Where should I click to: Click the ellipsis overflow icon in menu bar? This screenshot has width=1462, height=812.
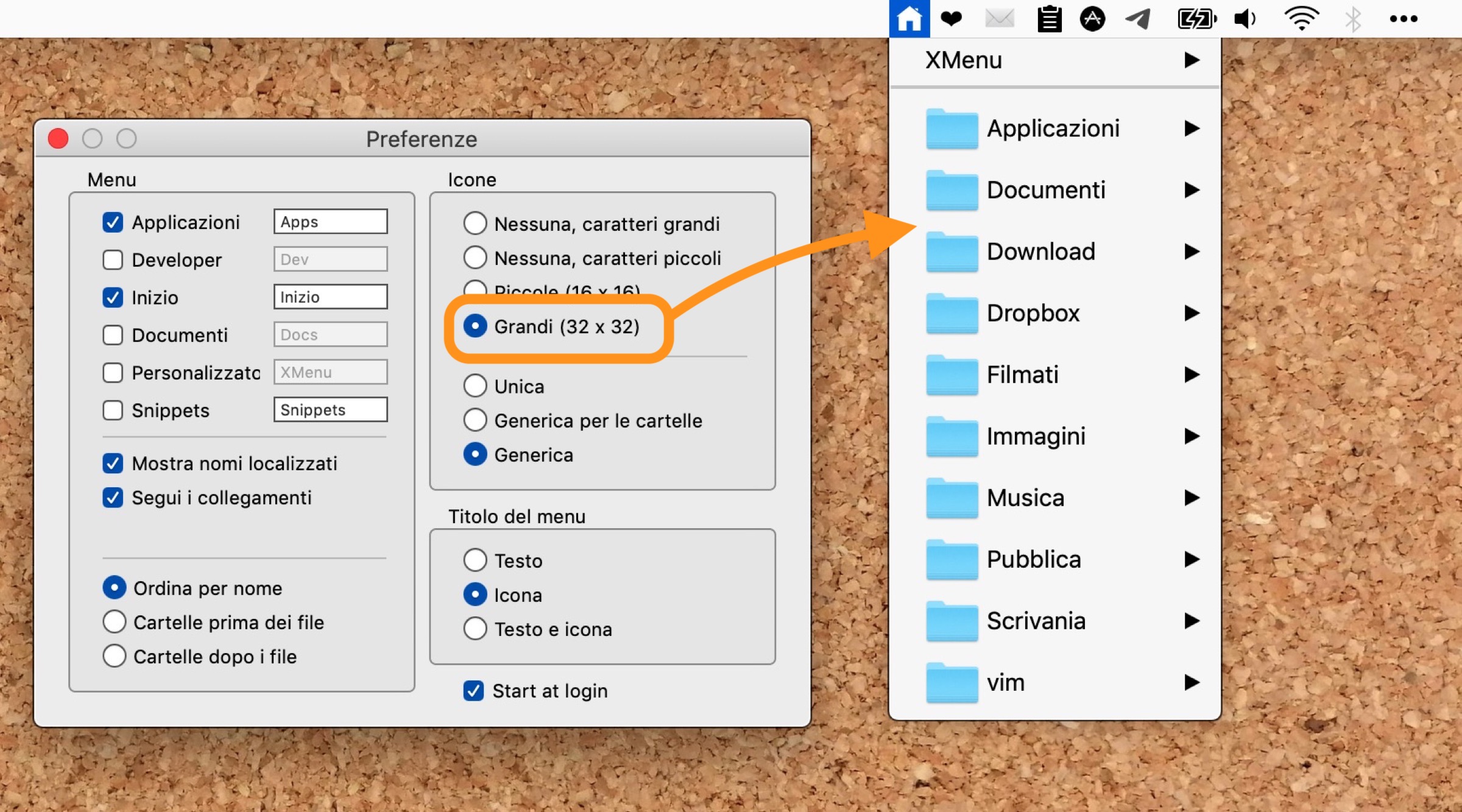[x=1403, y=19]
